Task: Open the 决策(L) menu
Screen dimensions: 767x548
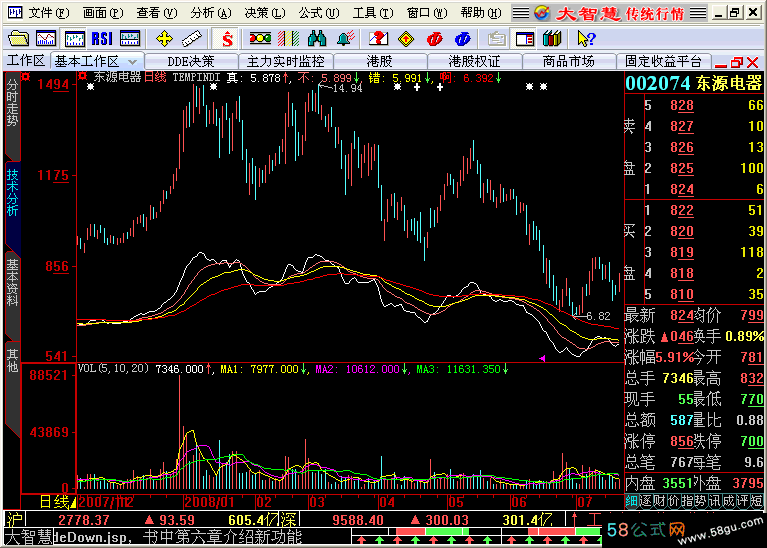Action: [x=265, y=13]
